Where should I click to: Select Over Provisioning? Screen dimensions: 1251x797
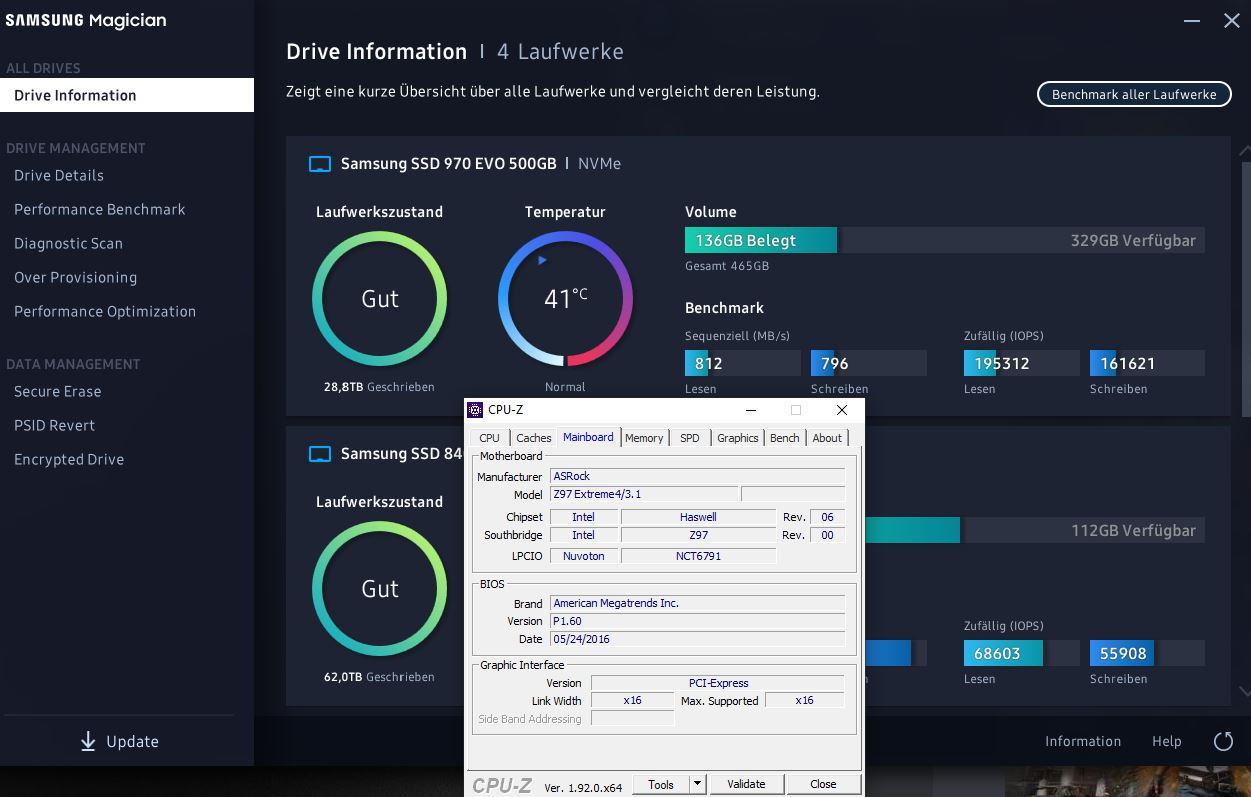[x=75, y=277]
